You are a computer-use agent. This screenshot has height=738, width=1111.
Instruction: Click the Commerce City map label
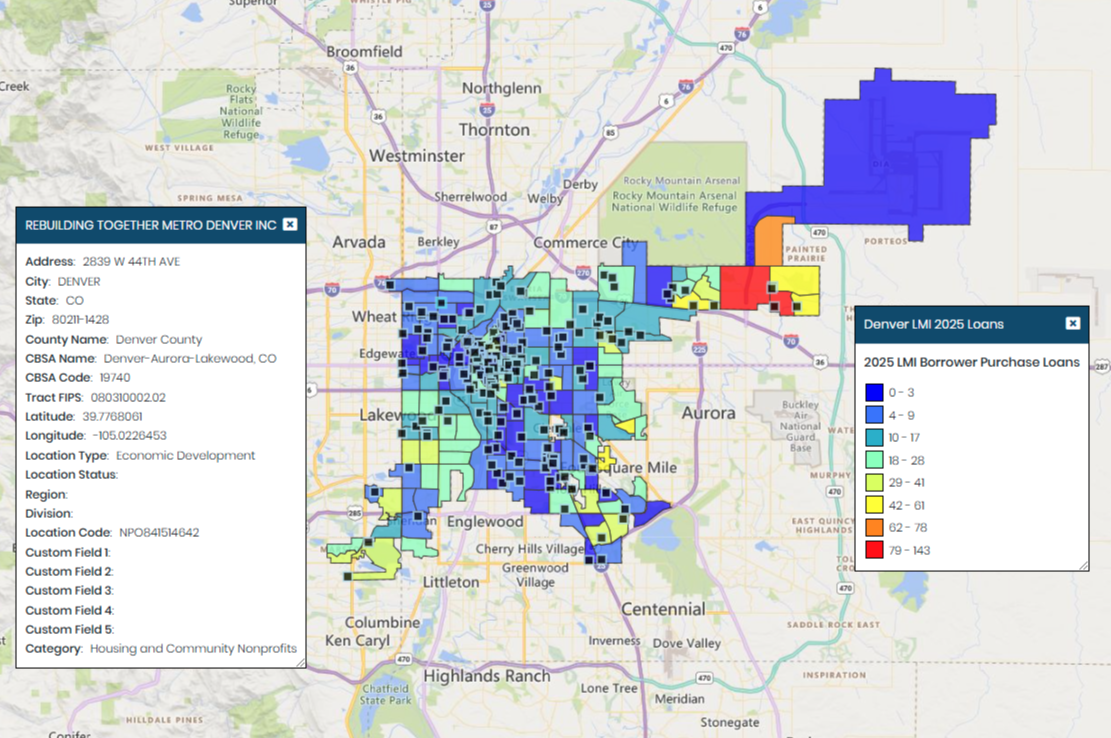point(586,243)
